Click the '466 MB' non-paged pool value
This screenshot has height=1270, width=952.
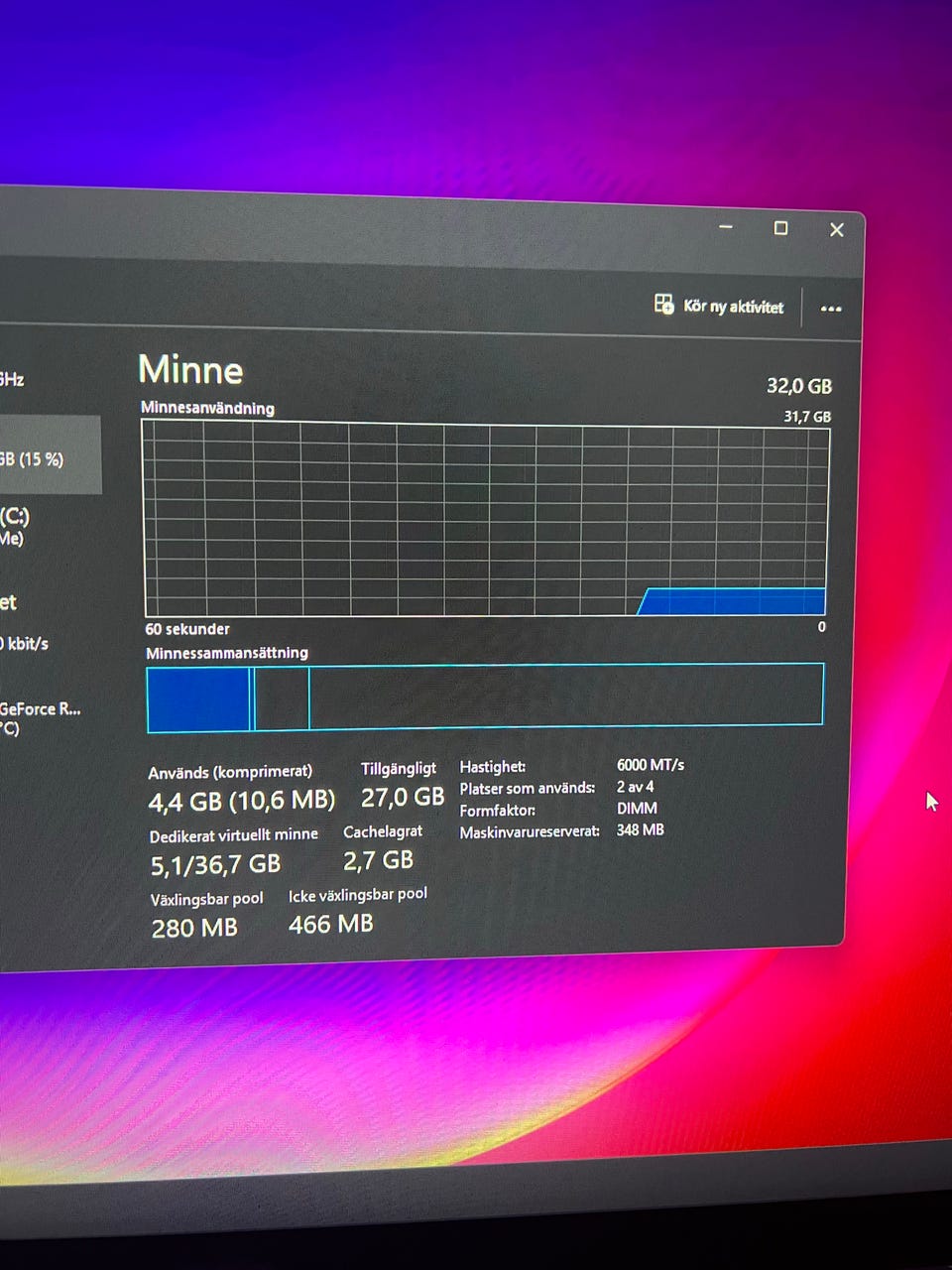tap(331, 924)
